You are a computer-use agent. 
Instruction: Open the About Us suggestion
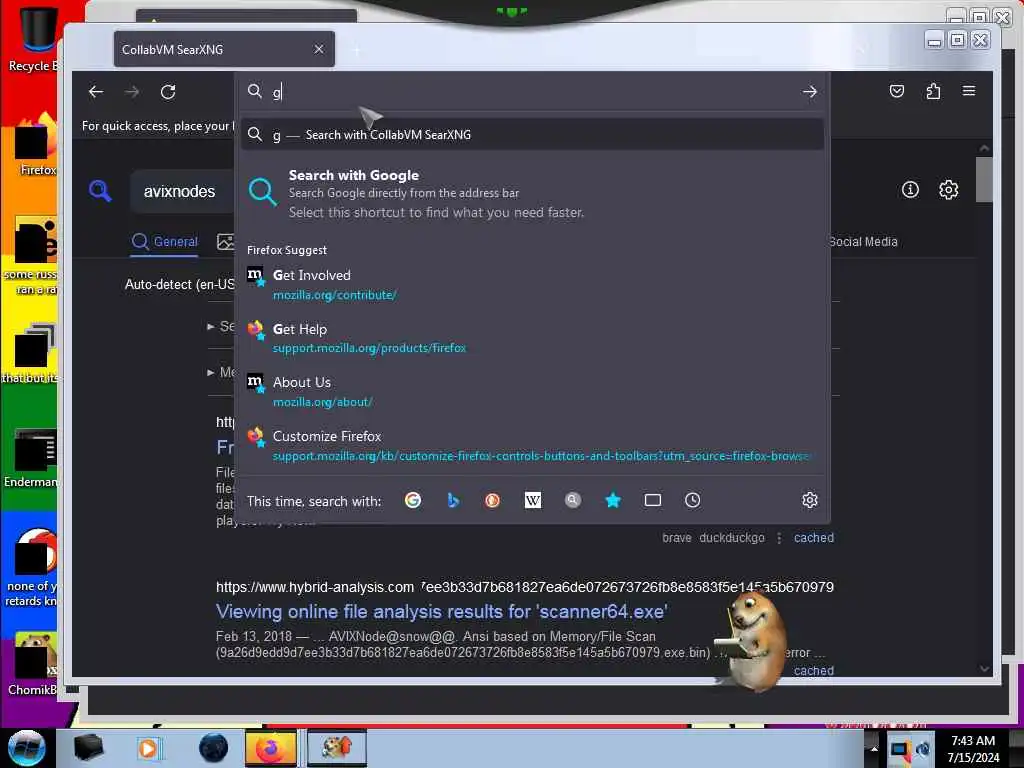click(x=532, y=391)
